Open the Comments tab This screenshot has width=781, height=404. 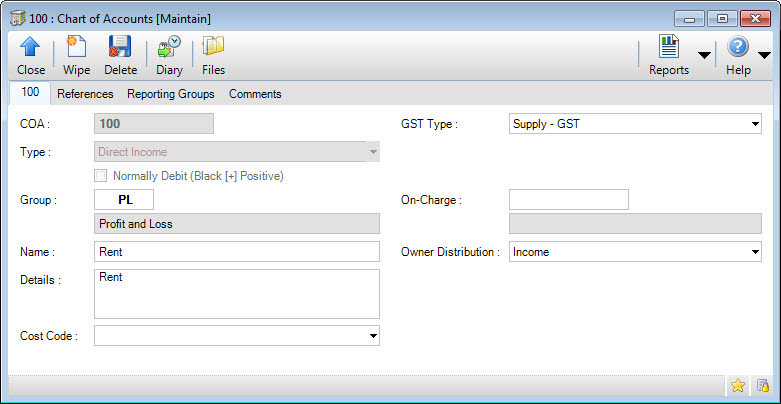[x=255, y=94]
